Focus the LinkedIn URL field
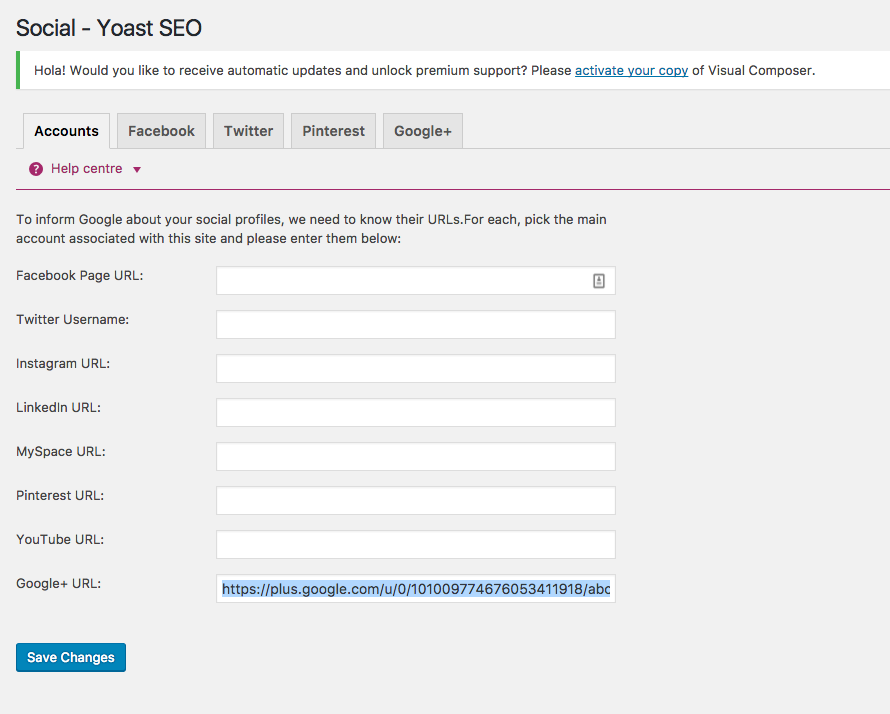This screenshot has height=714, width=890. [416, 413]
